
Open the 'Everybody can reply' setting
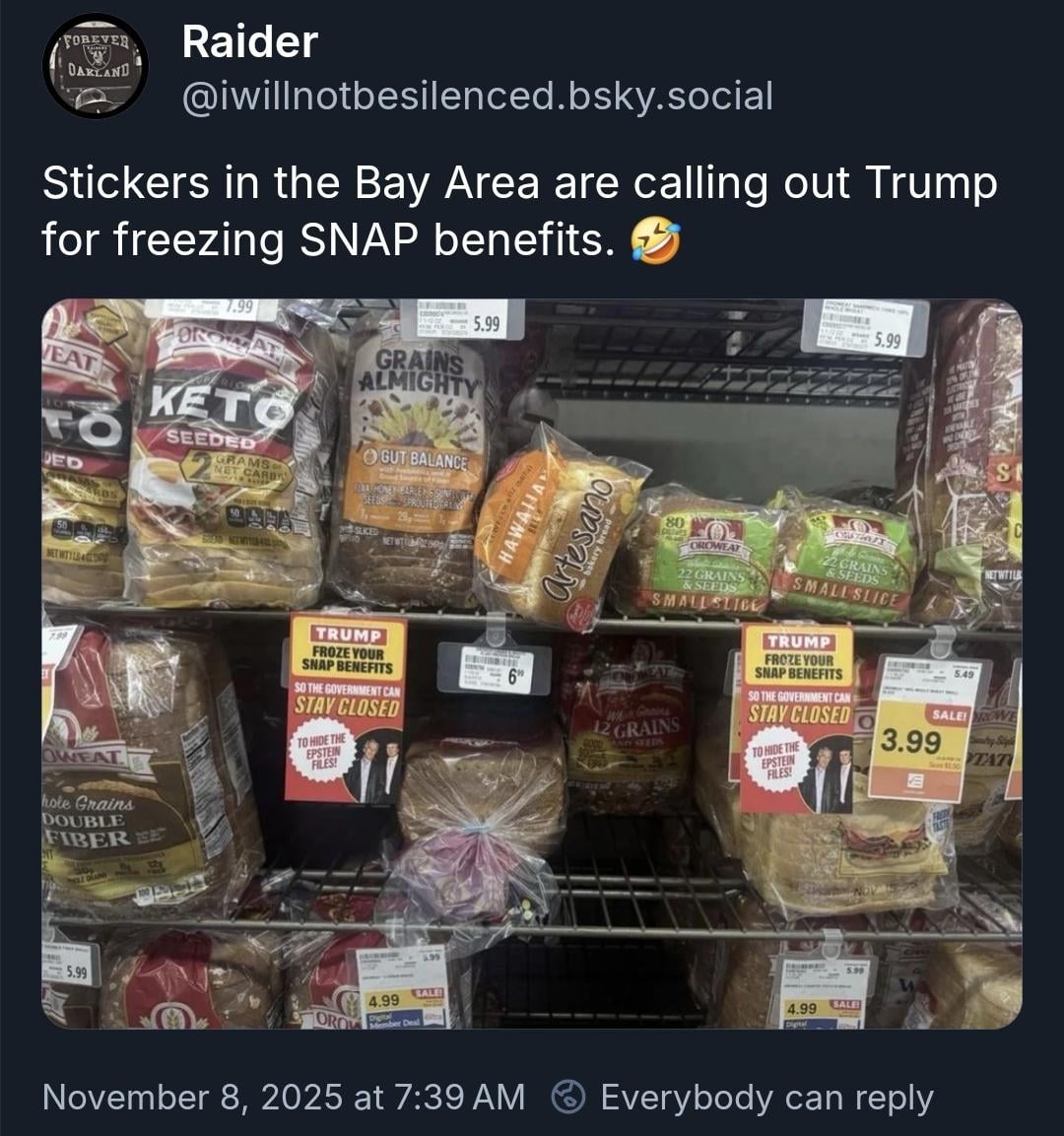765,1097
